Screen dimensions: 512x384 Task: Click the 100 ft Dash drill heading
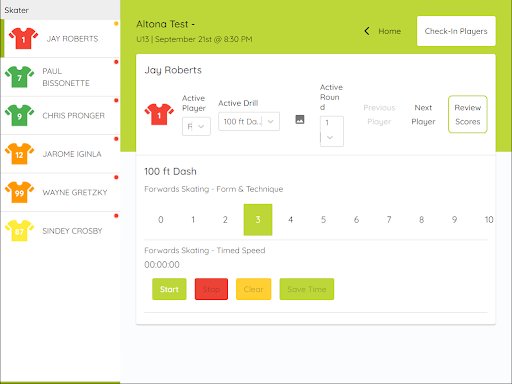[170, 171]
